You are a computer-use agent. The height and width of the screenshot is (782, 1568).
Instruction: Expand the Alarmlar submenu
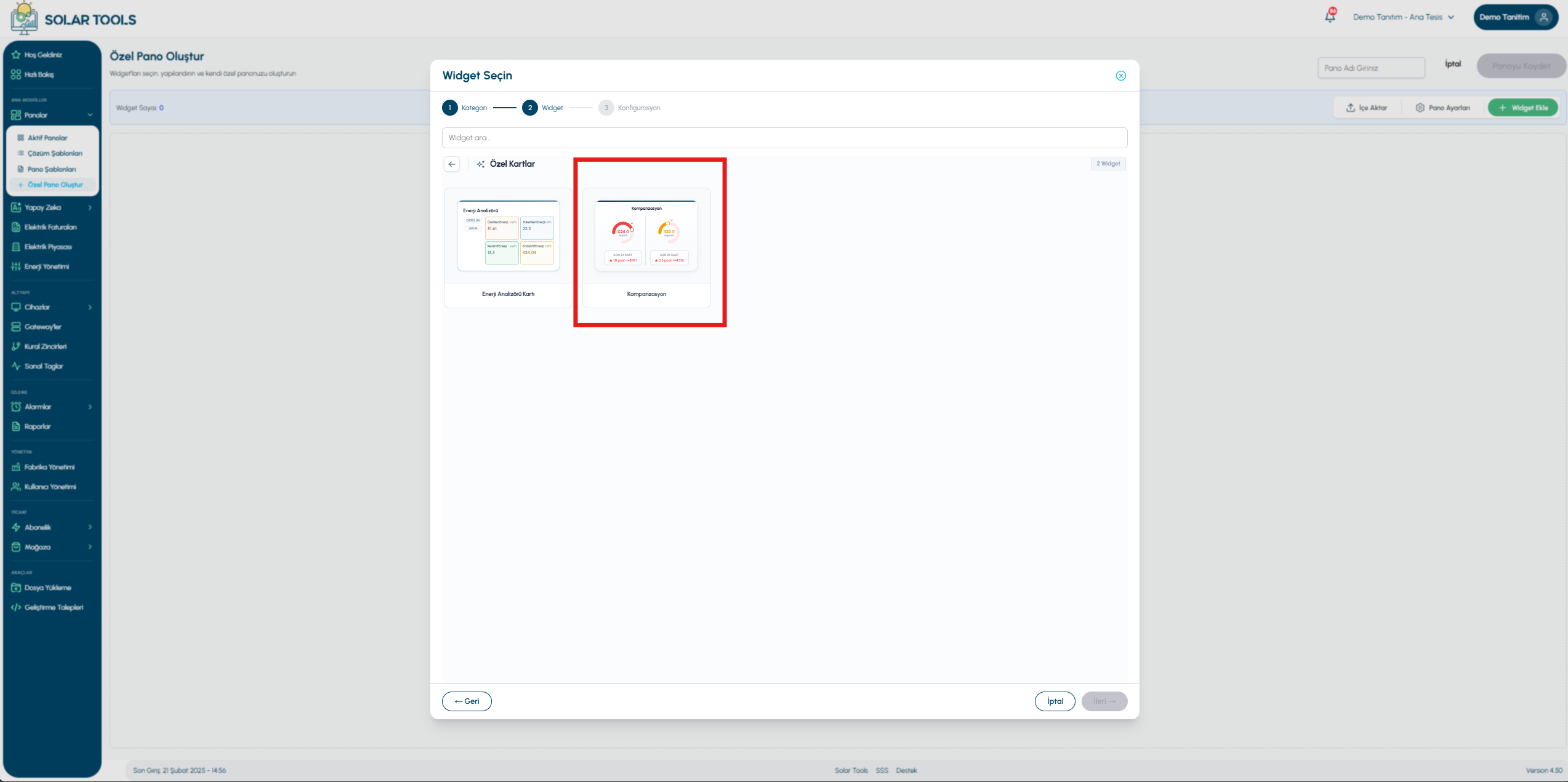pos(90,407)
